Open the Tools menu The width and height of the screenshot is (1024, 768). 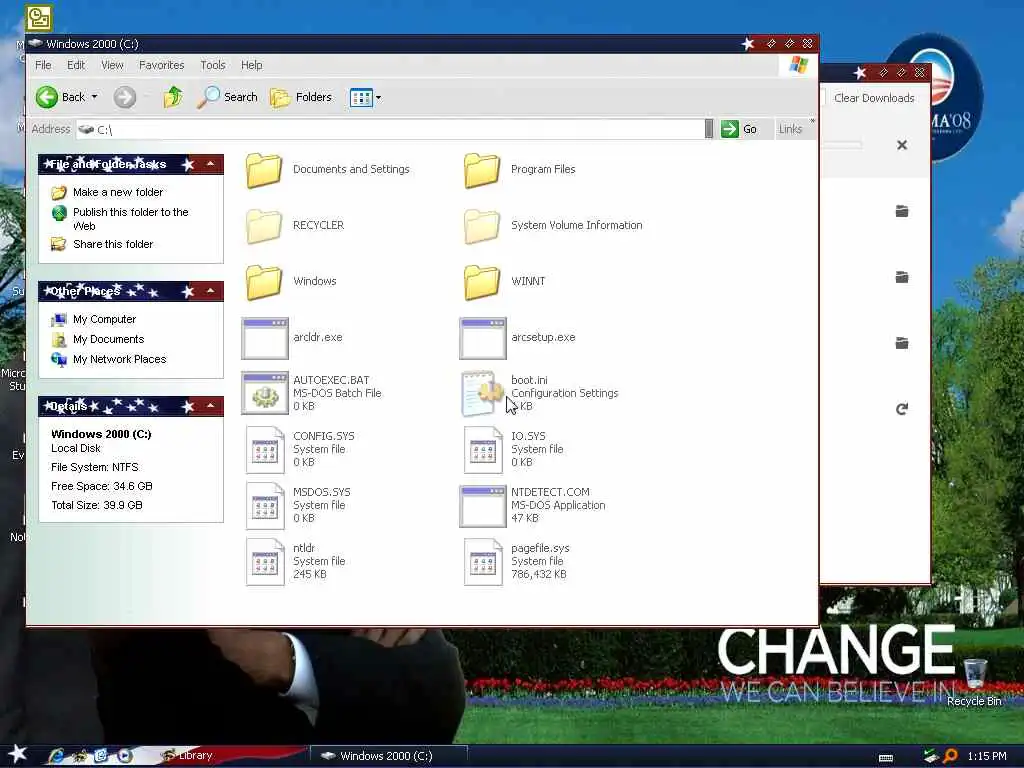click(x=212, y=65)
